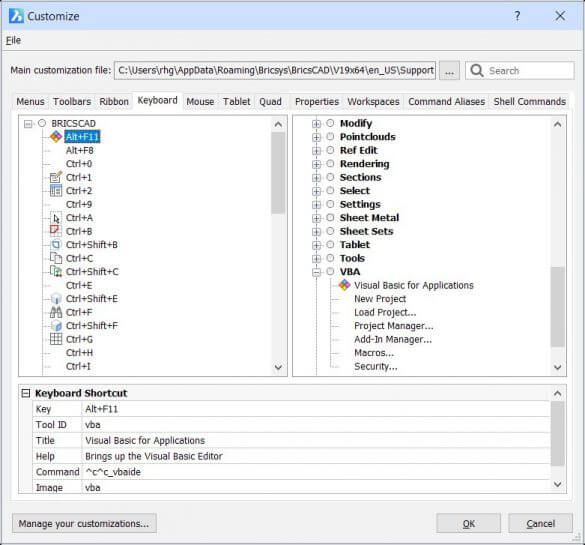Select the Ctrl+0 shortcut row
The height and width of the screenshot is (545, 585).
point(79,164)
